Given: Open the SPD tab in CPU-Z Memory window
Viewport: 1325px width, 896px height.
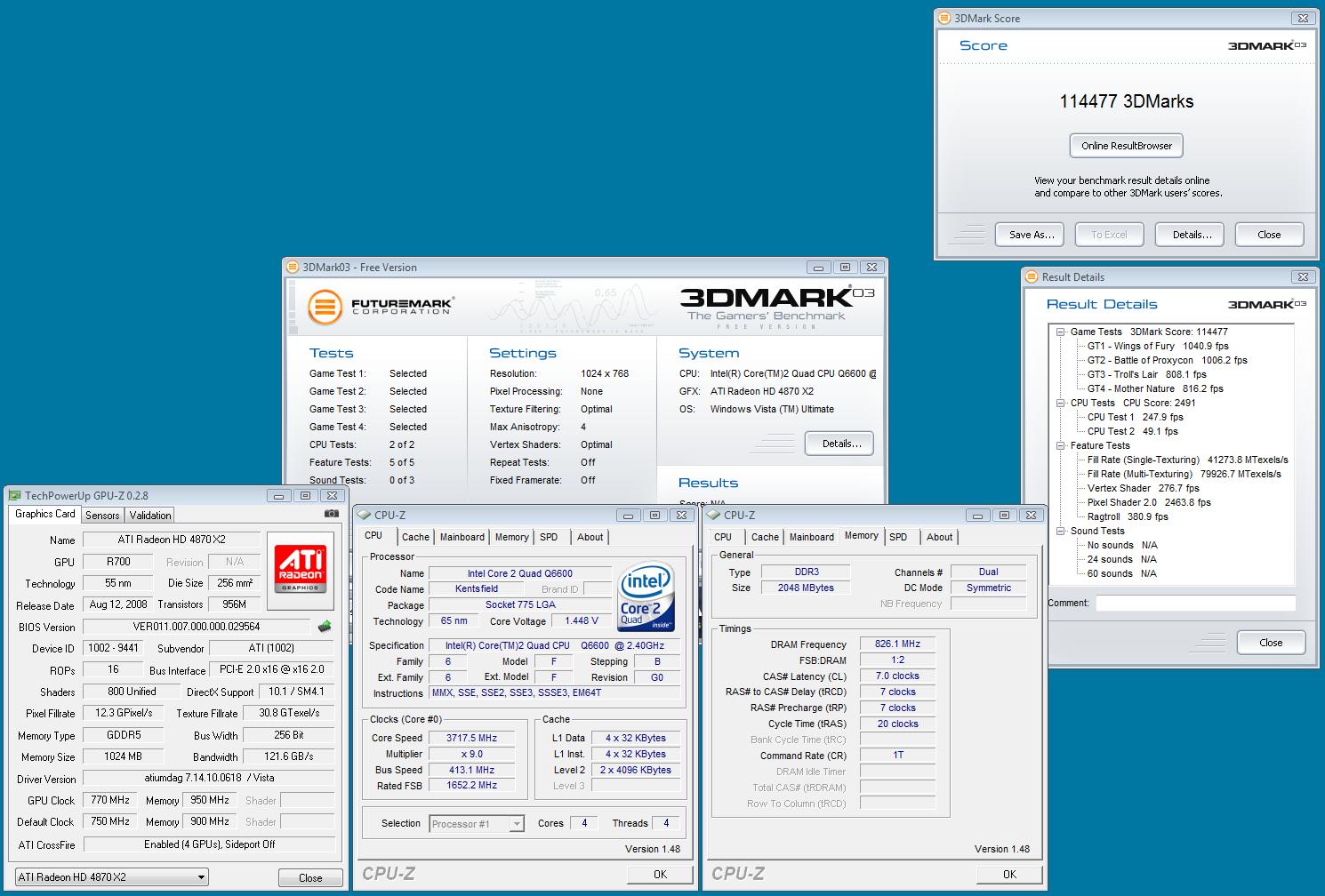Looking at the screenshot, I should [899, 537].
